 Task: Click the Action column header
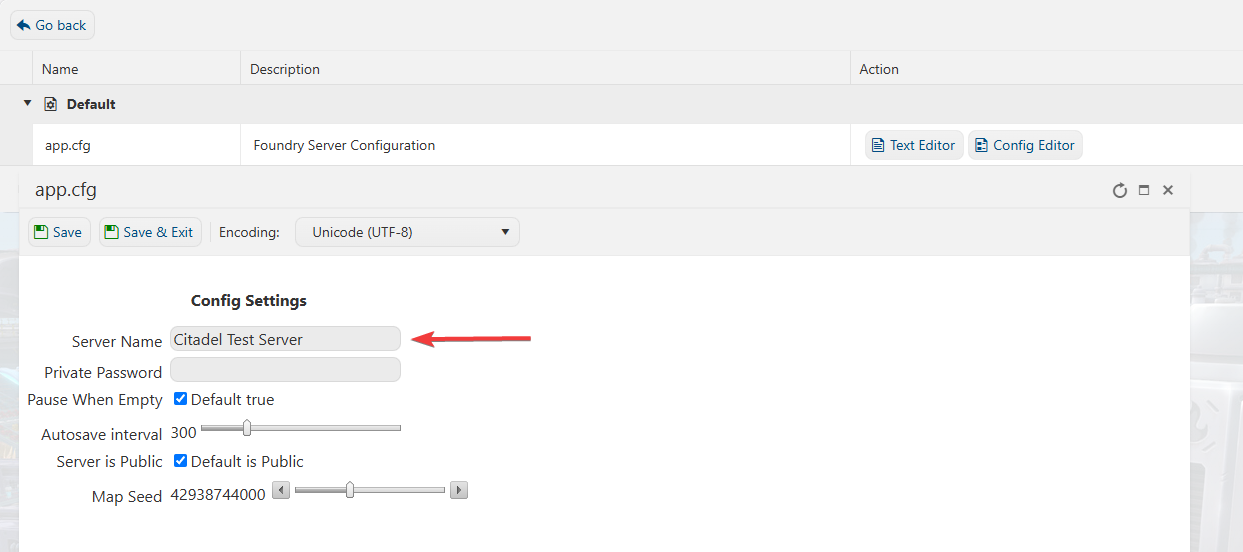(x=879, y=69)
